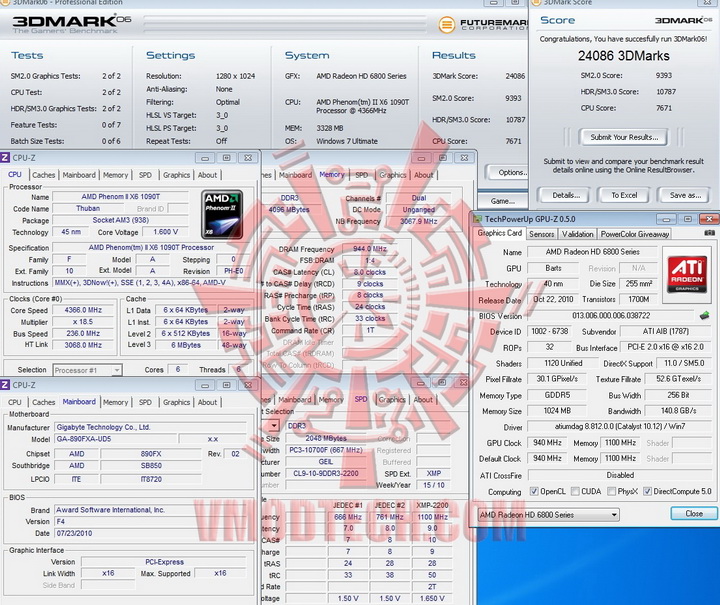The width and height of the screenshot is (720, 605).
Task: Switch to Caches tab in top CPU-Z window
Action: click(44, 175)
